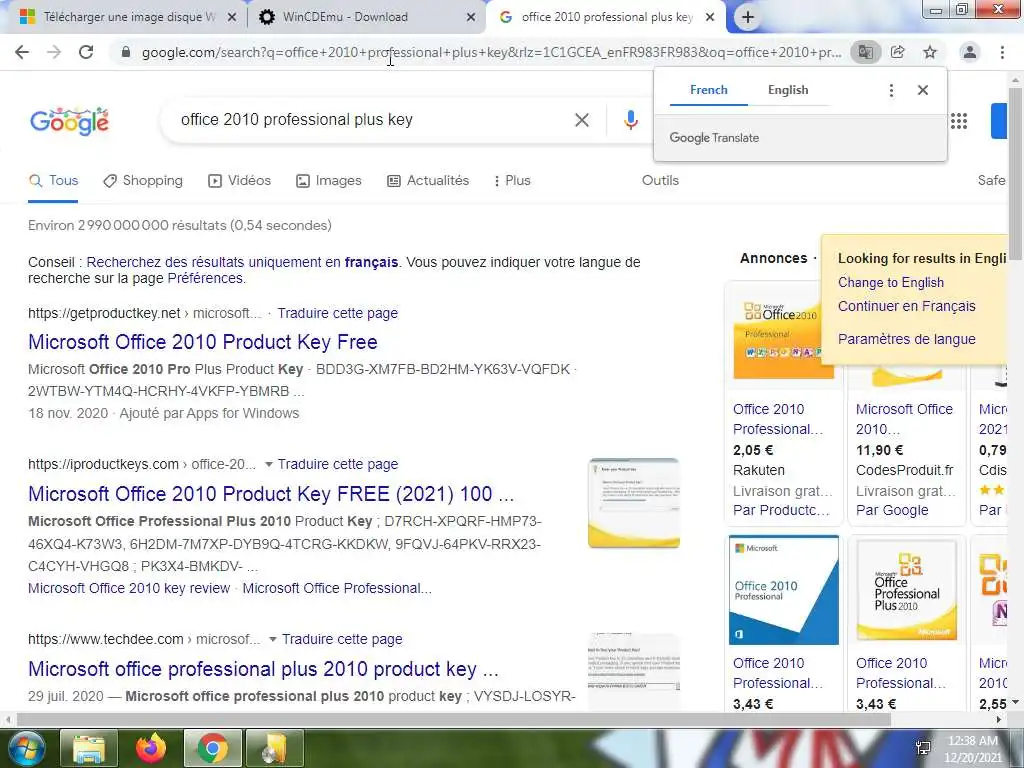
Task: Click the Share this page icon
Action: pyautogui.click(x=898, y=52)
